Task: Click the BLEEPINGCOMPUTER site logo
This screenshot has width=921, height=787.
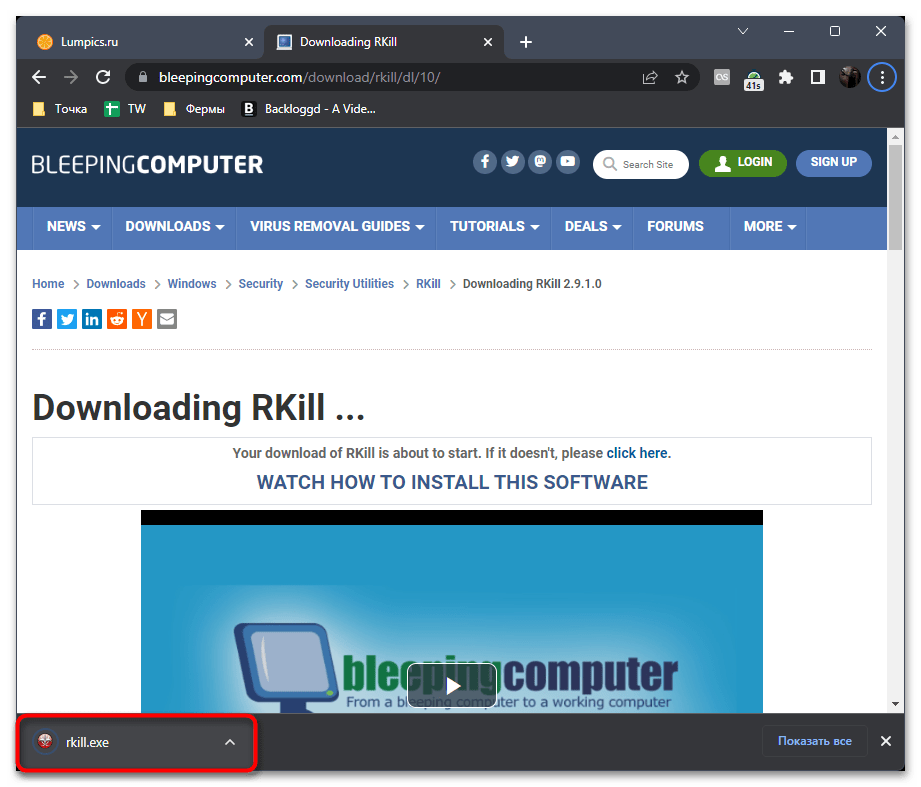Action: click(x=147, y=164)
